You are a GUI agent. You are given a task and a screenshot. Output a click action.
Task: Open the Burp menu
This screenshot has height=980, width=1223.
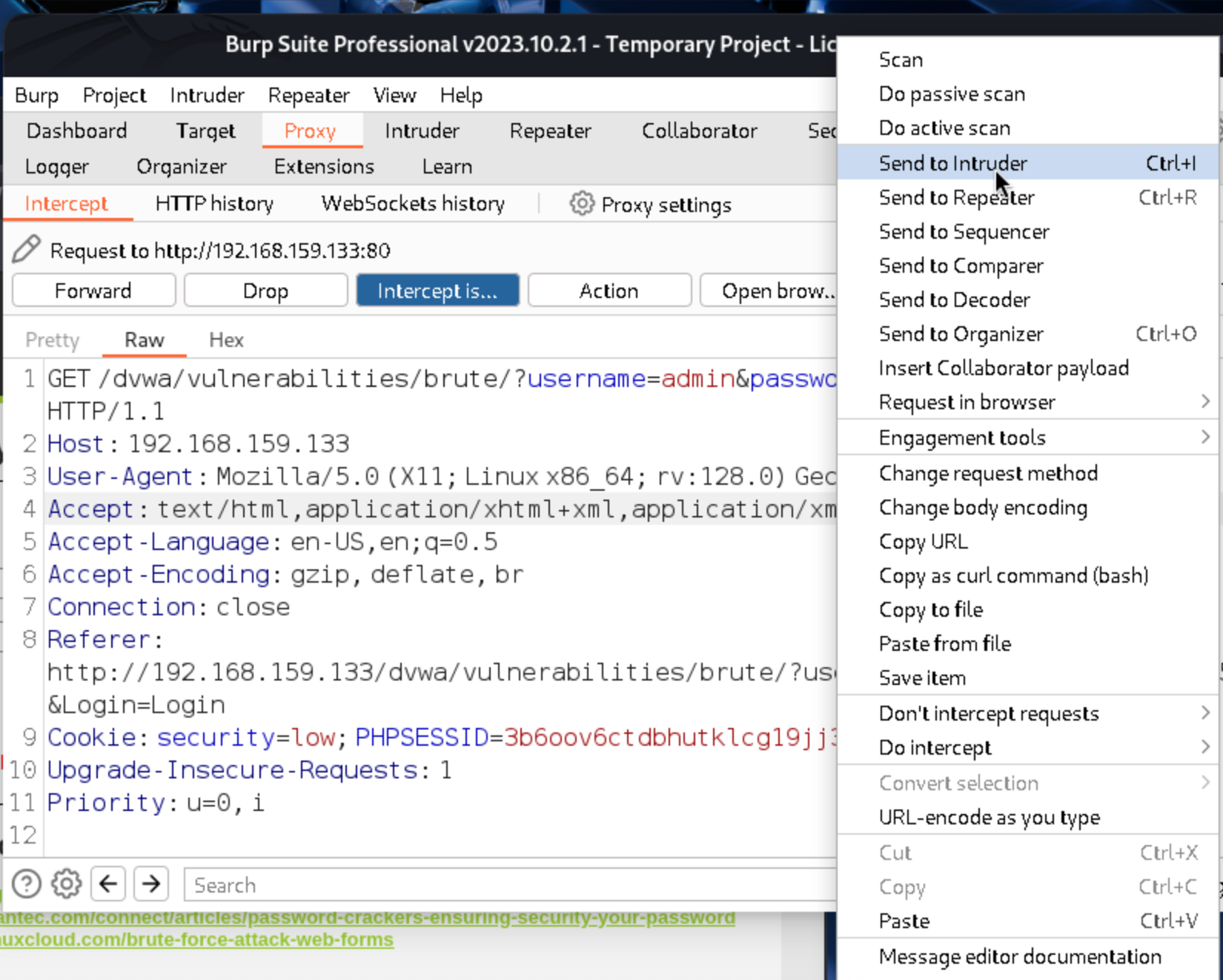pos(37,96)
